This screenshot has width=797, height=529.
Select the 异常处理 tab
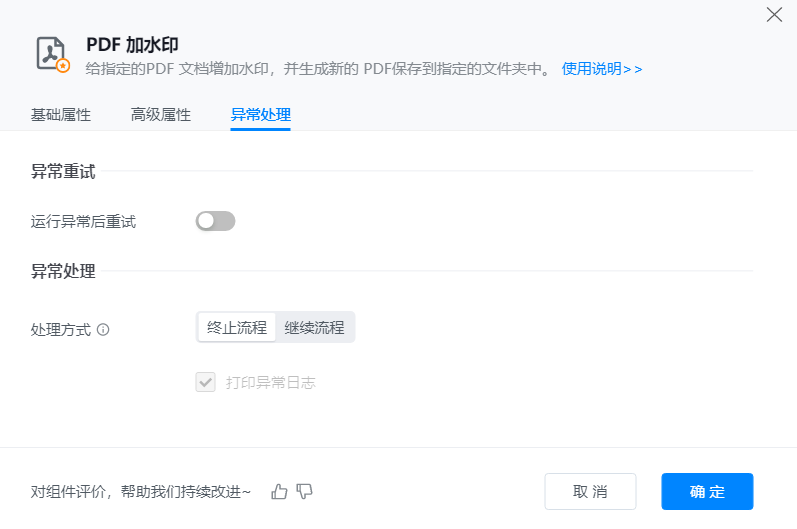260,115
